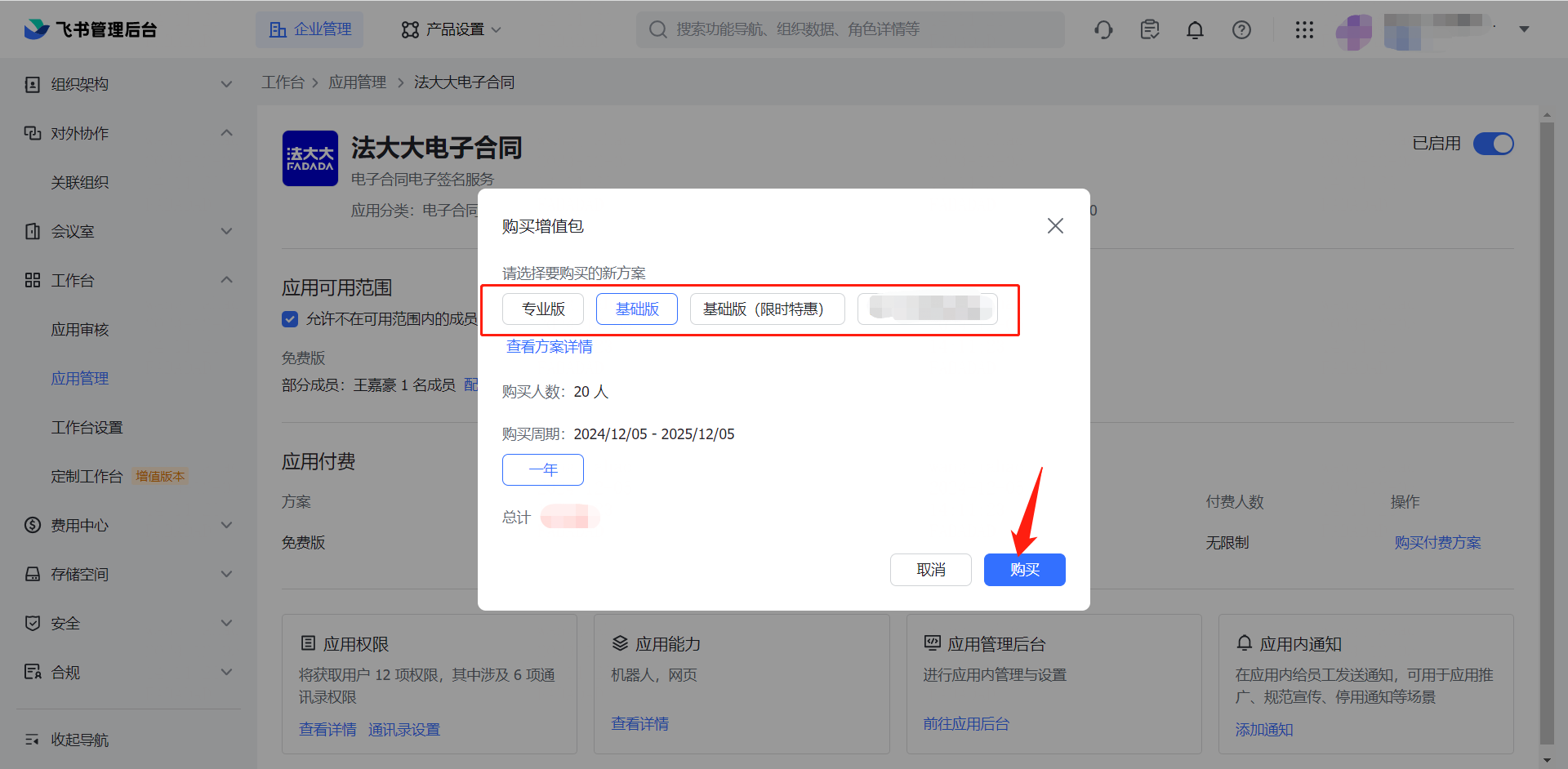
Task: Open 定制工作台 in the sidebar
Action: [87, 476]
